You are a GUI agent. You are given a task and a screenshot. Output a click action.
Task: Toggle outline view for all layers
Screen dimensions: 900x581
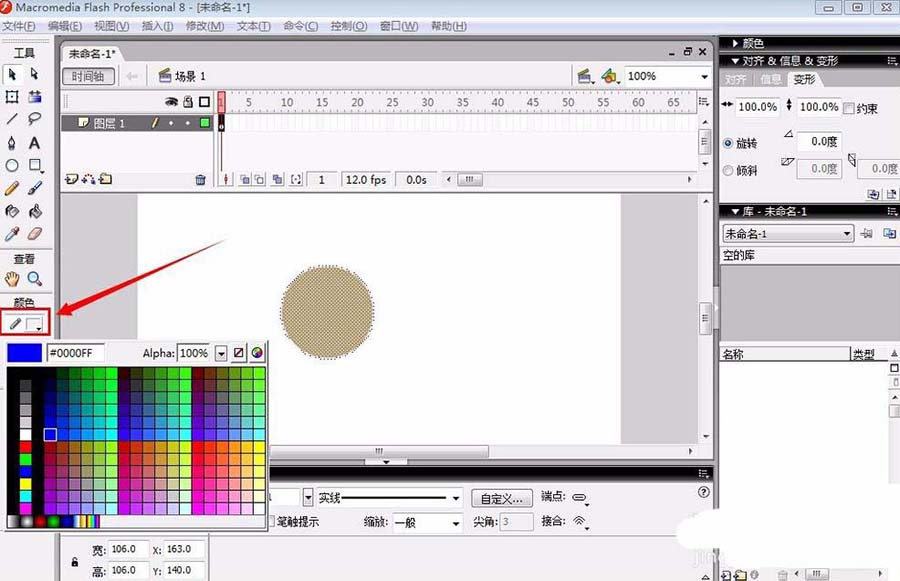(204, 102)
